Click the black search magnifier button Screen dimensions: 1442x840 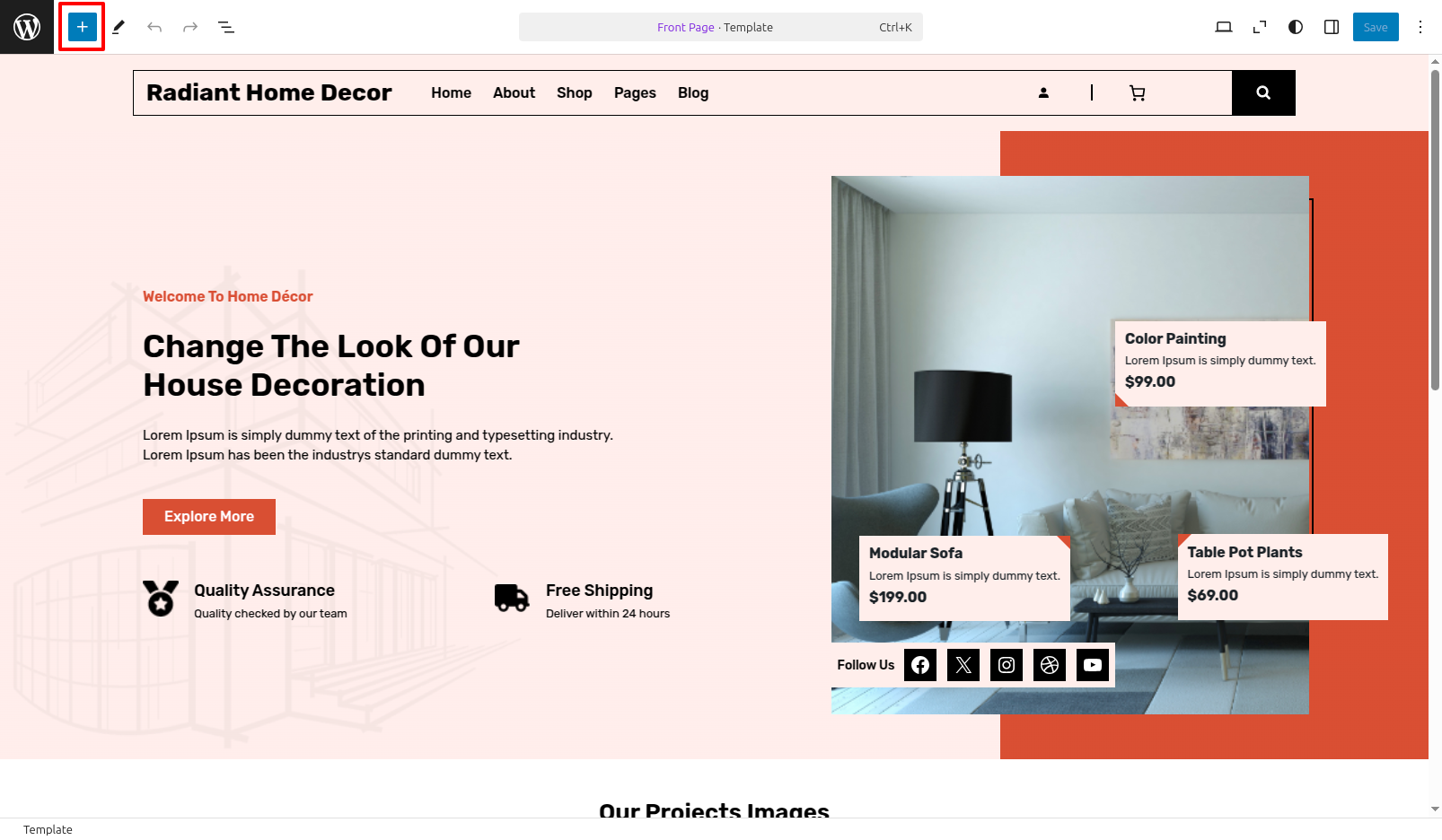click(1263, 92)
